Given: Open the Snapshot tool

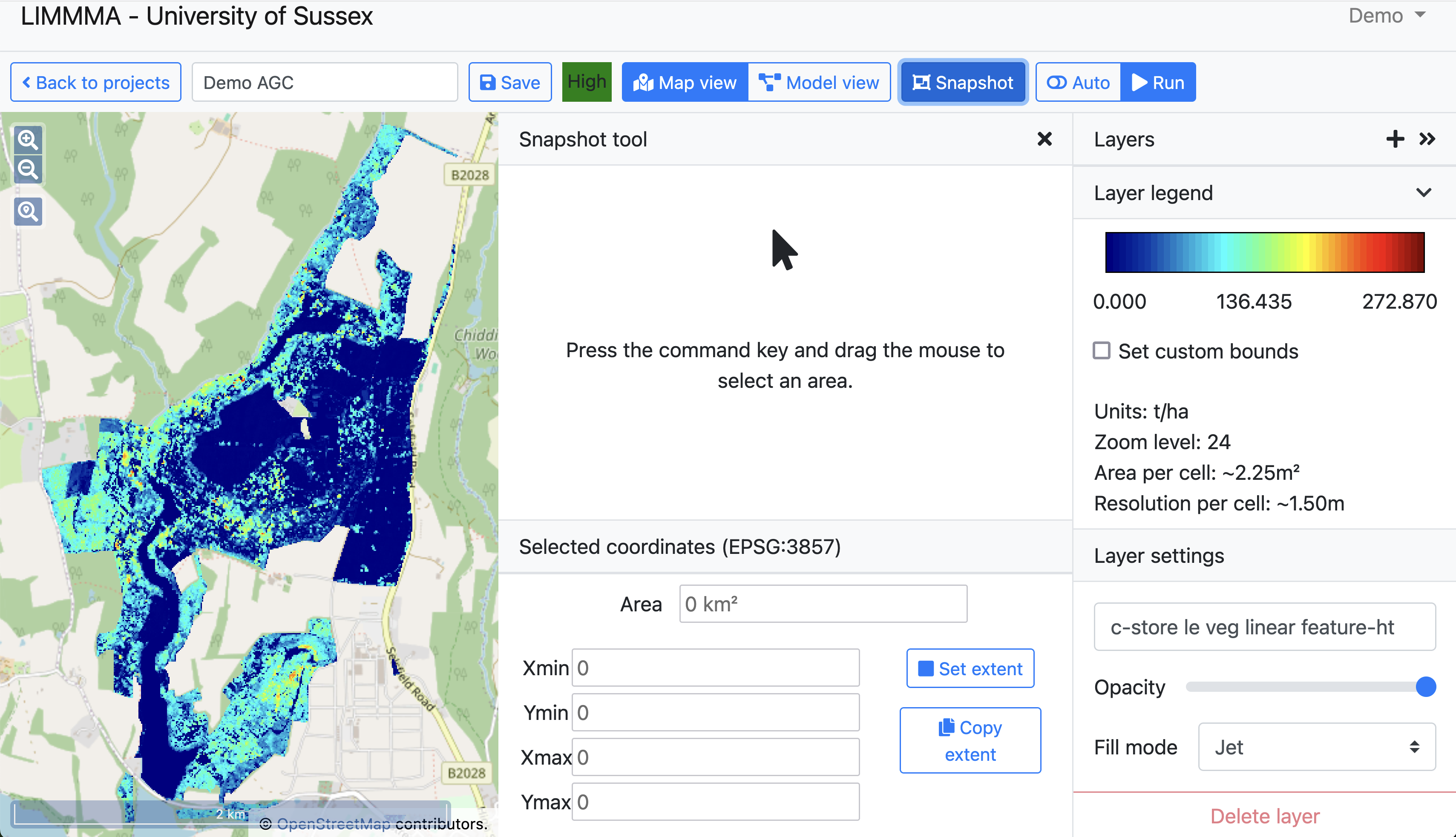Looking at the screenshot, I should click(962, 82).
